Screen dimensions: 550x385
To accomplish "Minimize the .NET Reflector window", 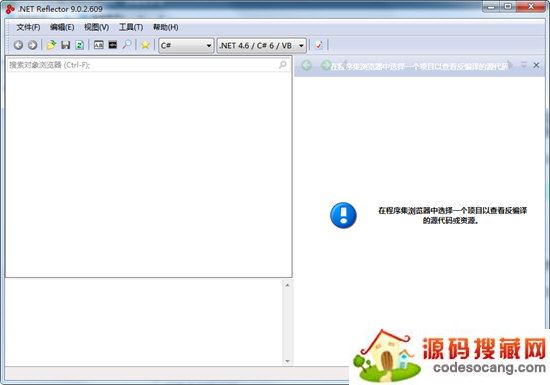I will pos(491,7).
